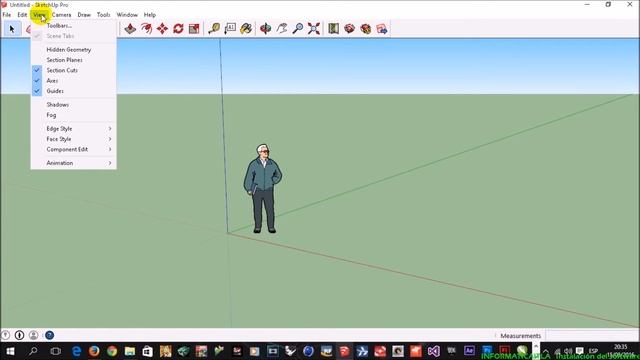
Task: Open the 3D Warehouse icon
Action: 349,29
